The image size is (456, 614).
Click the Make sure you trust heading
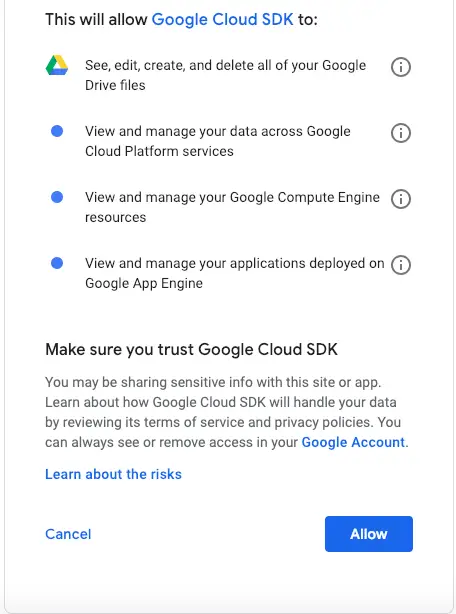[191, 349]
